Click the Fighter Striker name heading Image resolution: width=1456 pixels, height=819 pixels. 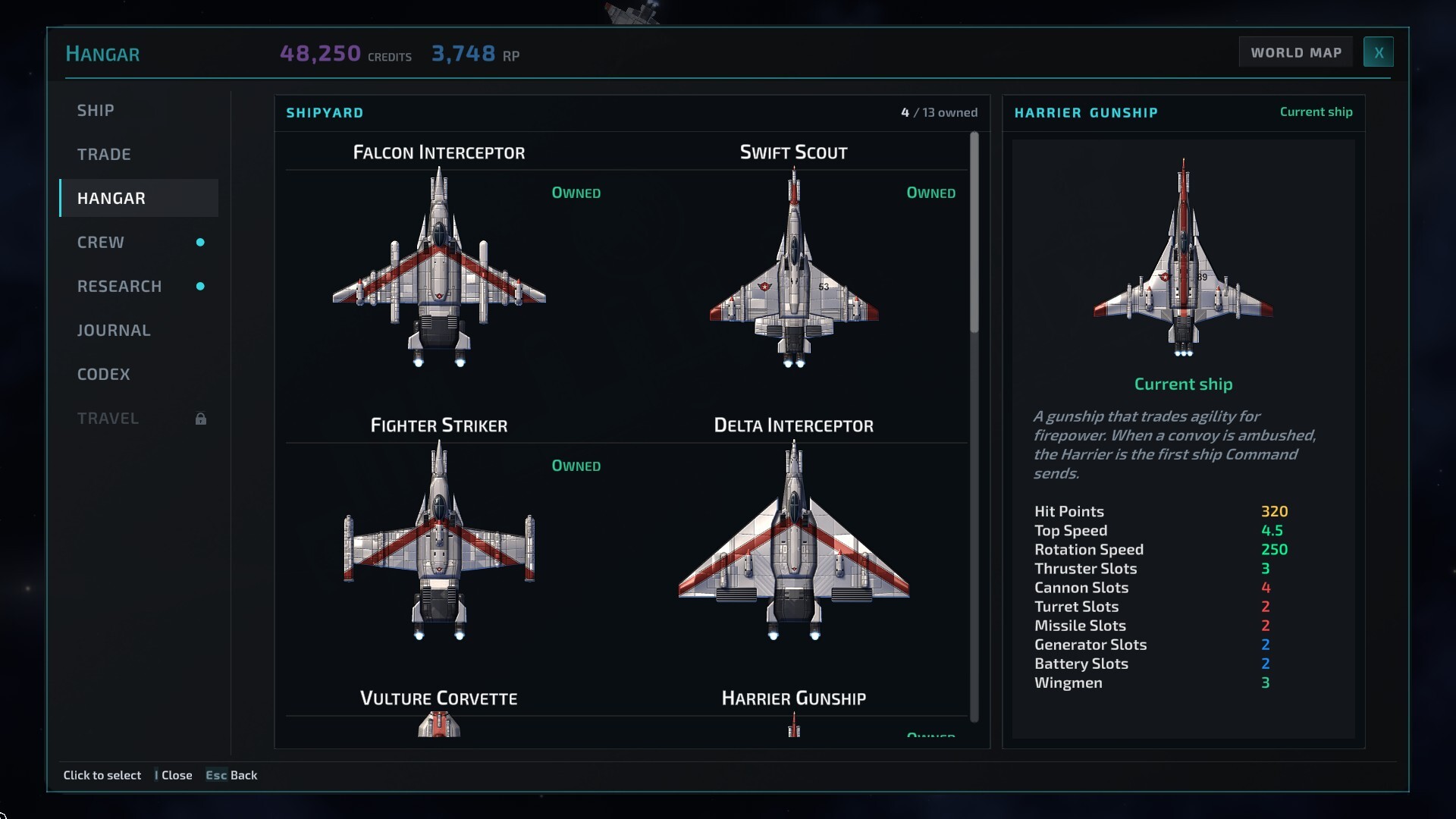click(x=439, y=425)
